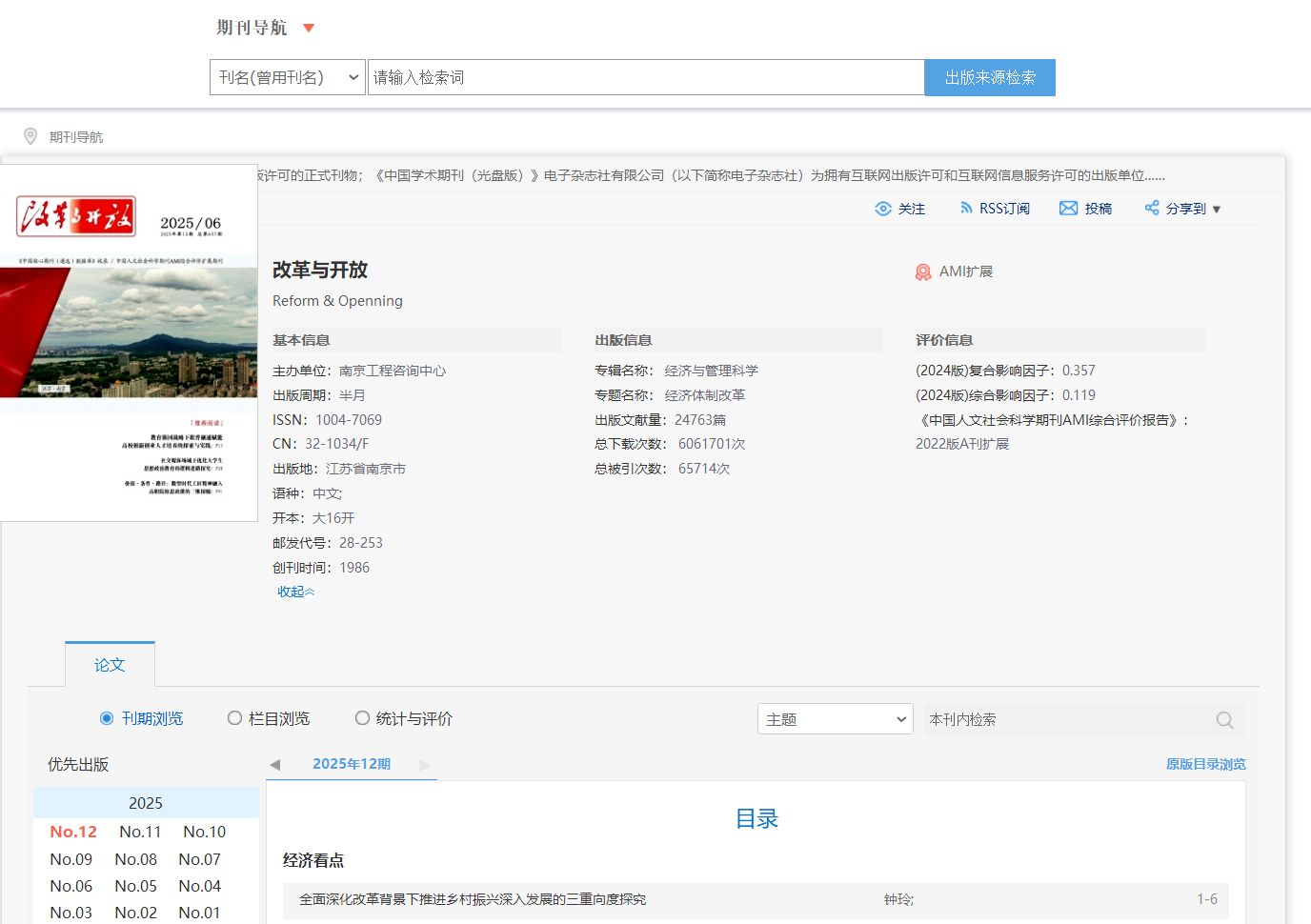
Task: Expand the 期刊导航 red triangle menu
Action: pyautogui.click(x=308, y=28)
